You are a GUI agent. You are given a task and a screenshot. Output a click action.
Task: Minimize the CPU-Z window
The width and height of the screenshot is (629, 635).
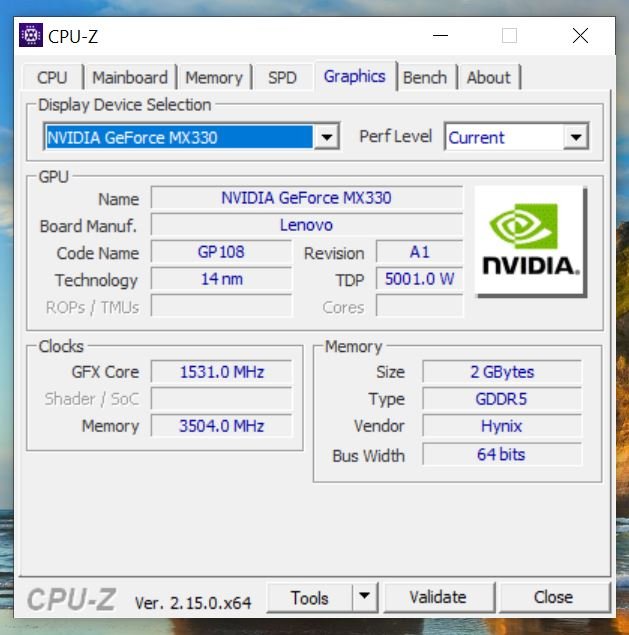point(440,36)
